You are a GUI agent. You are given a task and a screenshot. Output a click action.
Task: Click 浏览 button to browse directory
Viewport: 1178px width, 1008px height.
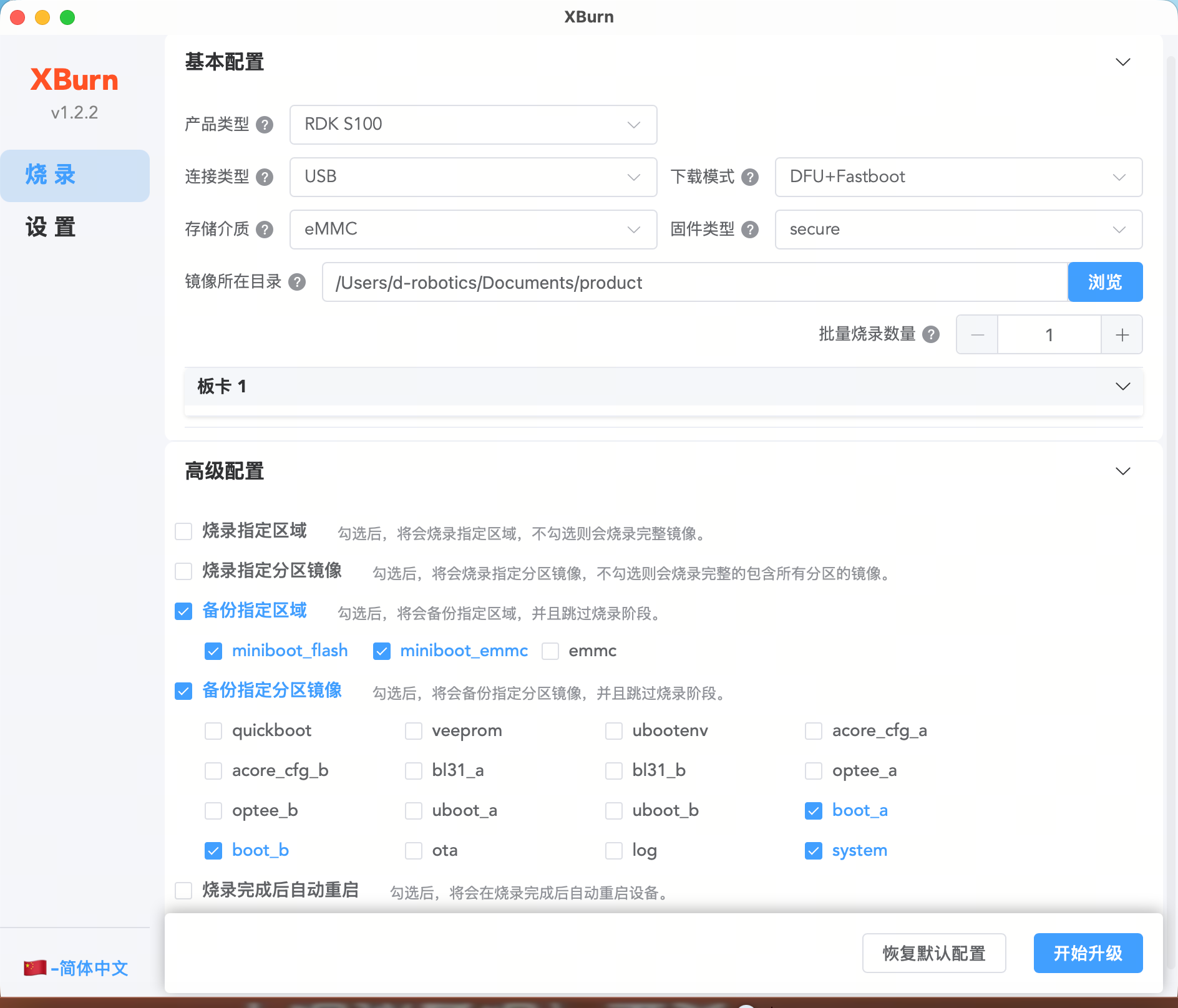click(x=1105, y=282)
